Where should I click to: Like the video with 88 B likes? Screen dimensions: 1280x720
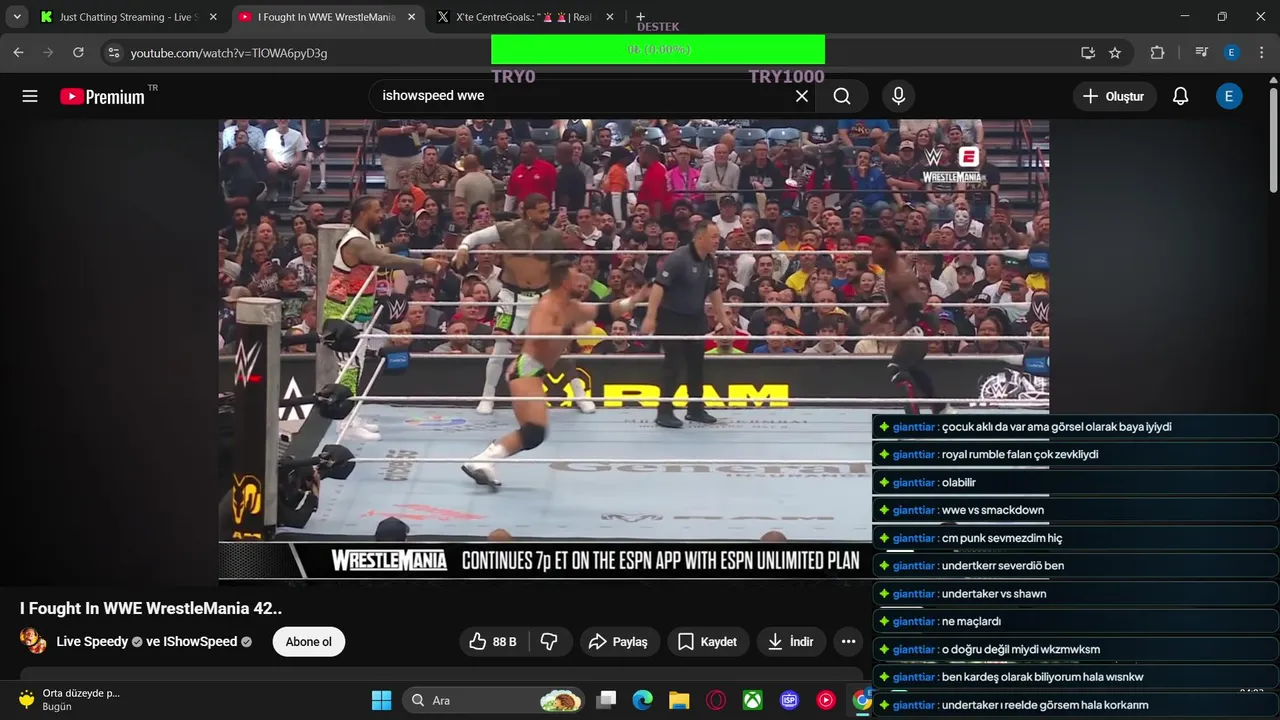point(494,642)
